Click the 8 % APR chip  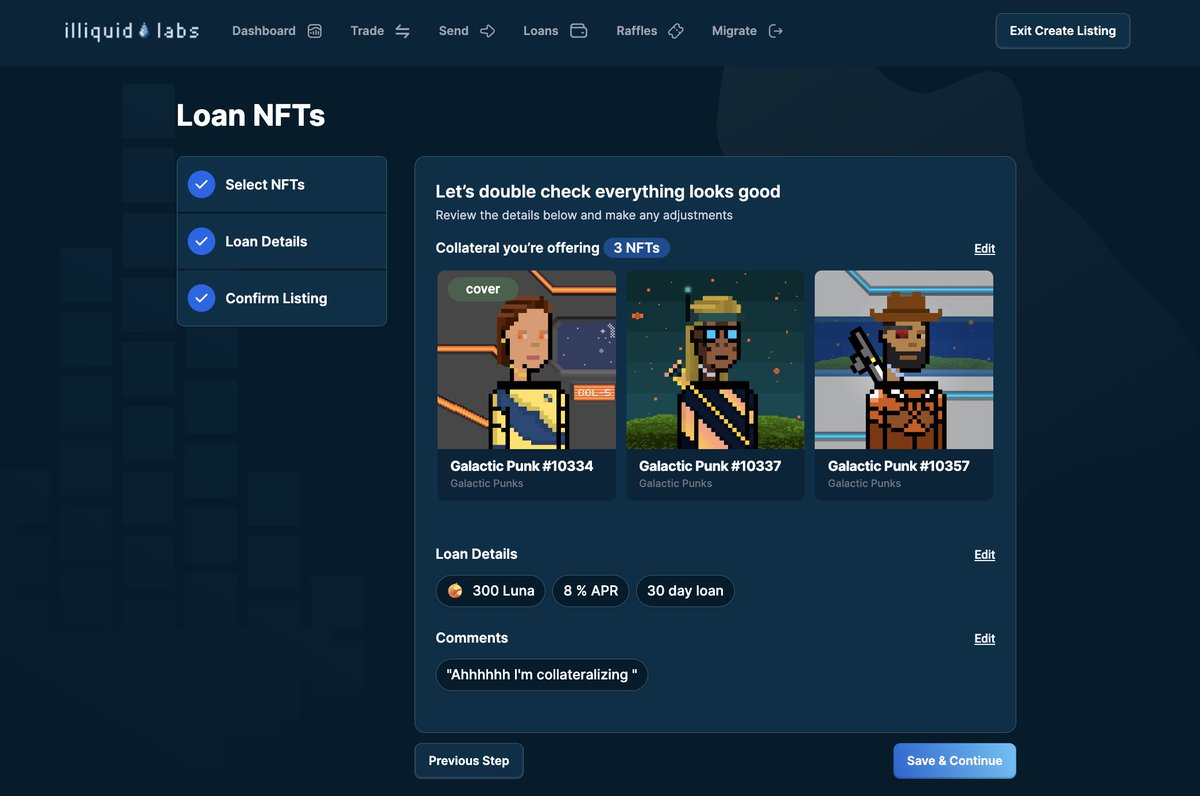pos(591,591)
